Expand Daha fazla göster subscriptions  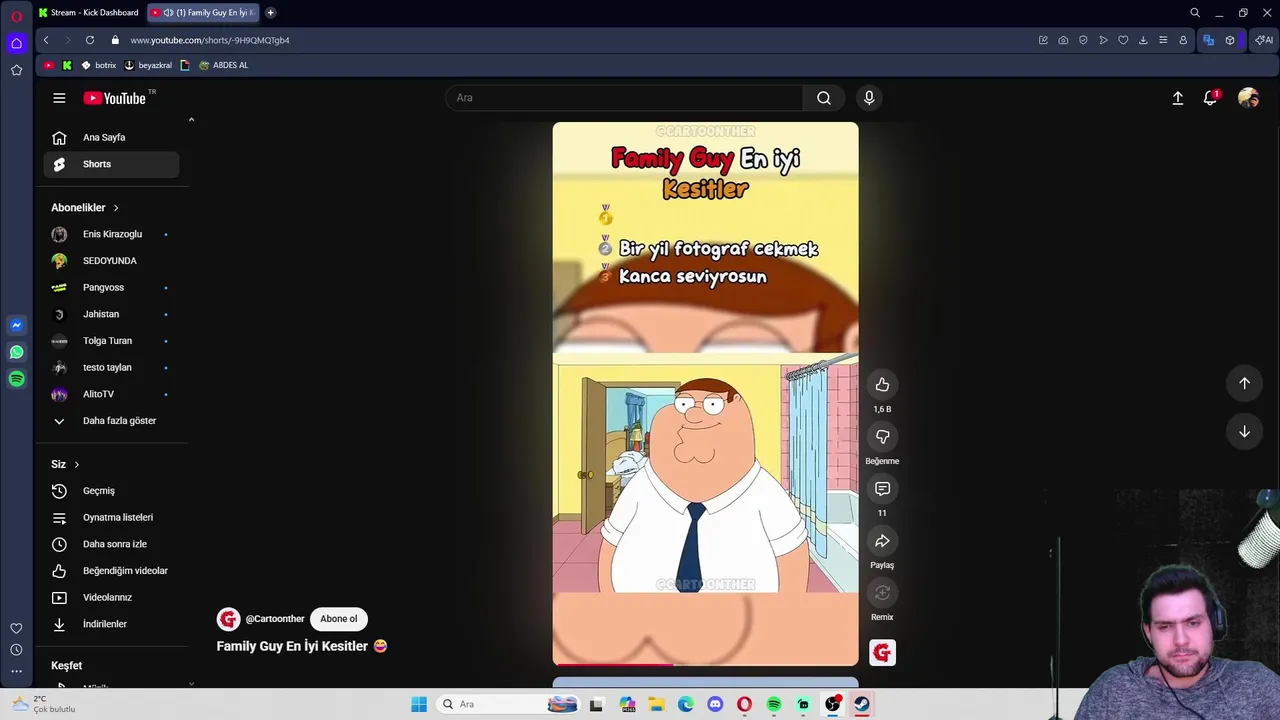point(111,421)
